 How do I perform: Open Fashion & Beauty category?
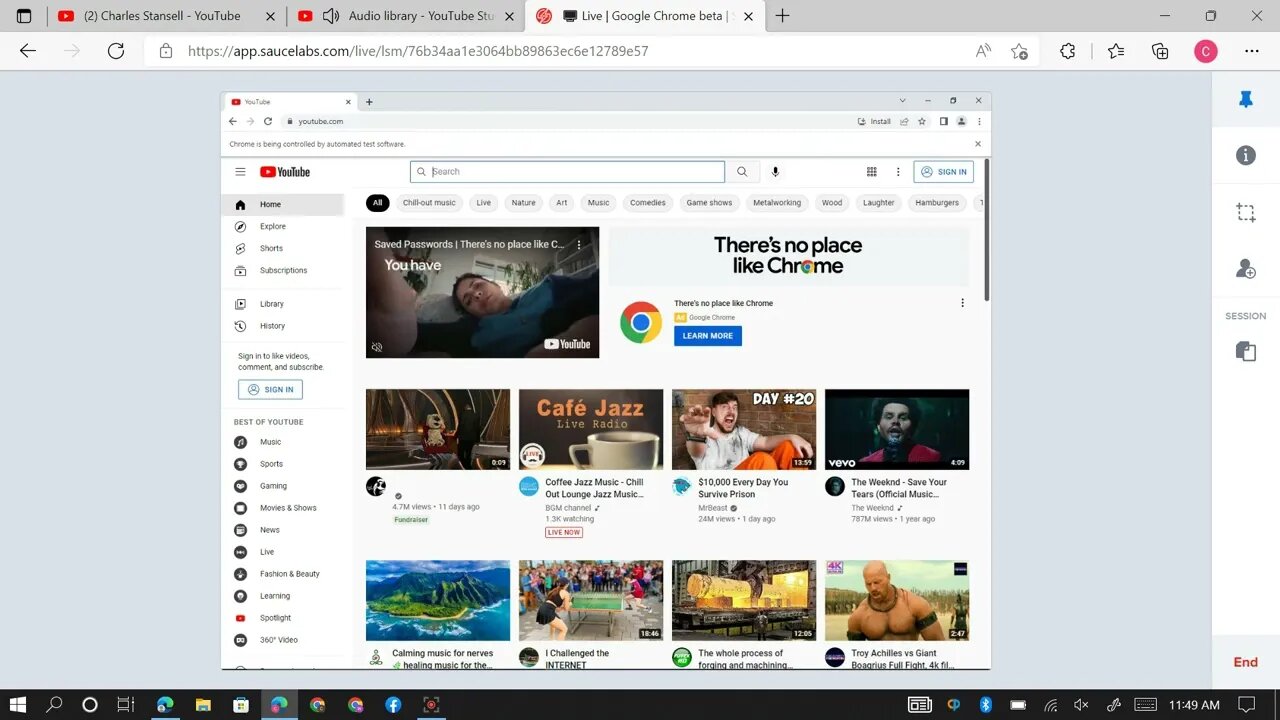[x=284, y=574]
